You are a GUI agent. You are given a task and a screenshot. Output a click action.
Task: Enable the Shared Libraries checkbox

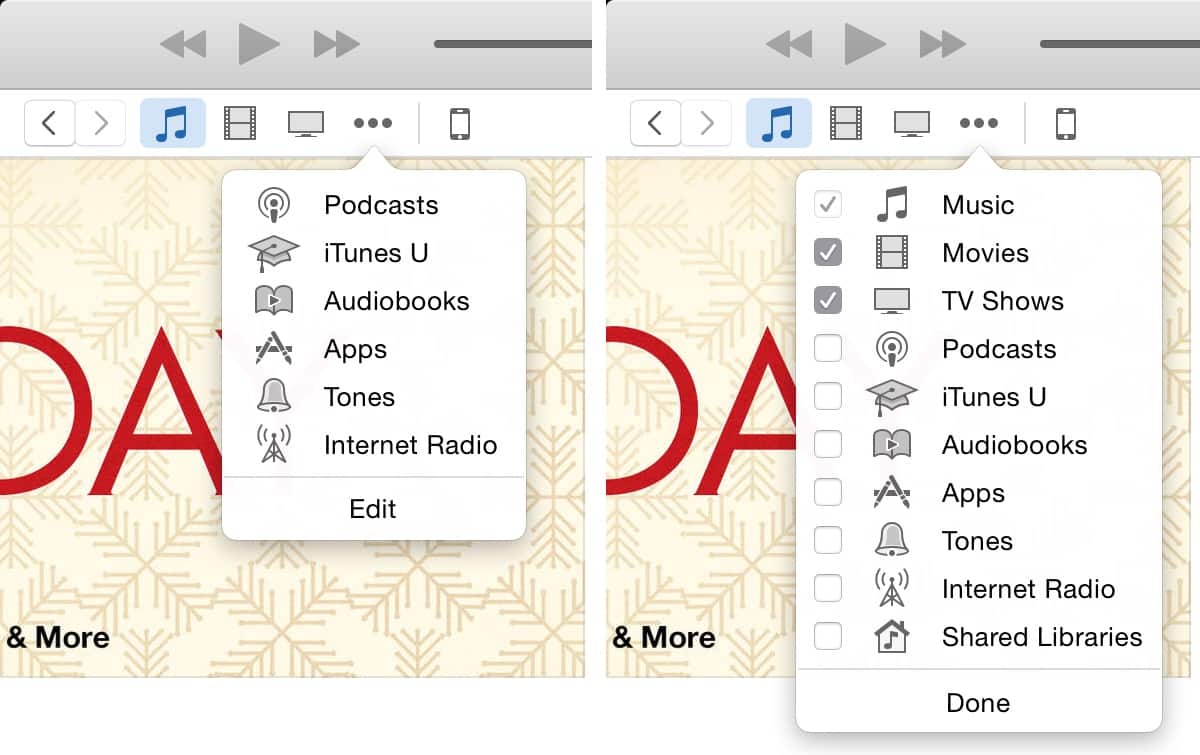[828, 637]
